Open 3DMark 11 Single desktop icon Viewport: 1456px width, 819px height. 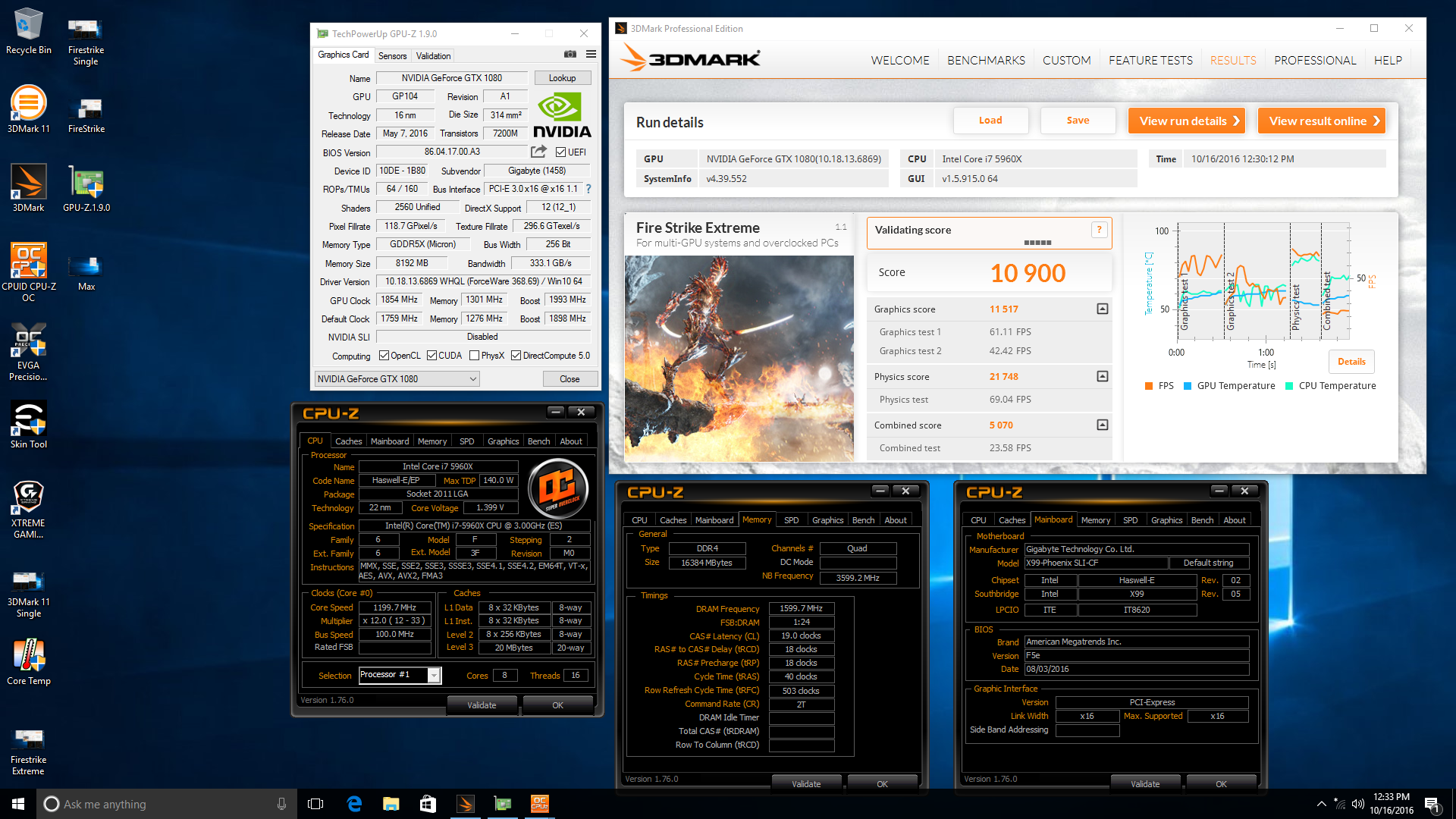(x=28, y=594)
